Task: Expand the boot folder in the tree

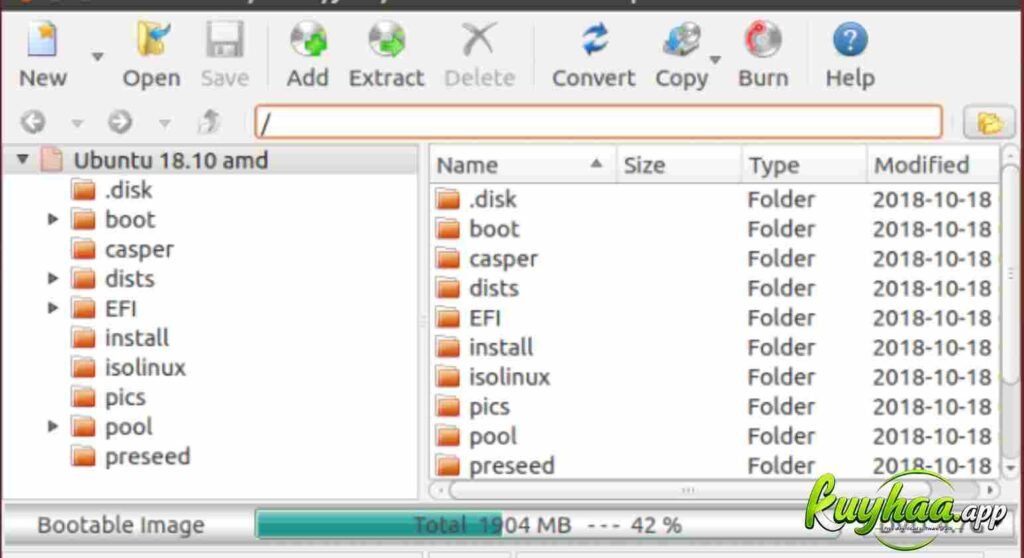Action: click(54, 219)
